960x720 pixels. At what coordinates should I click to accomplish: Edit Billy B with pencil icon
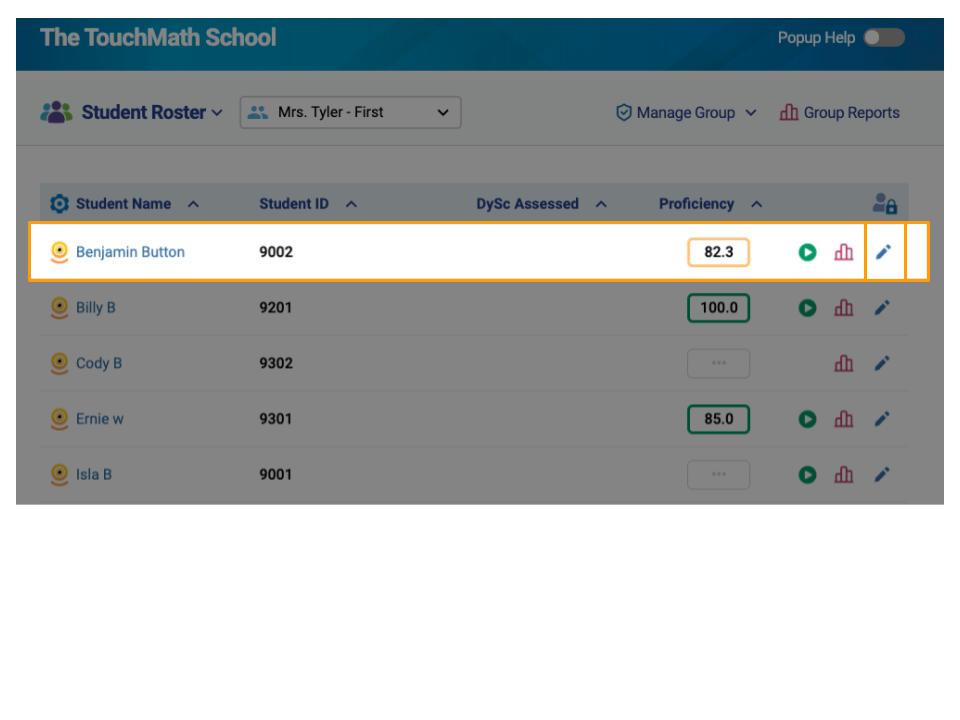882,307
